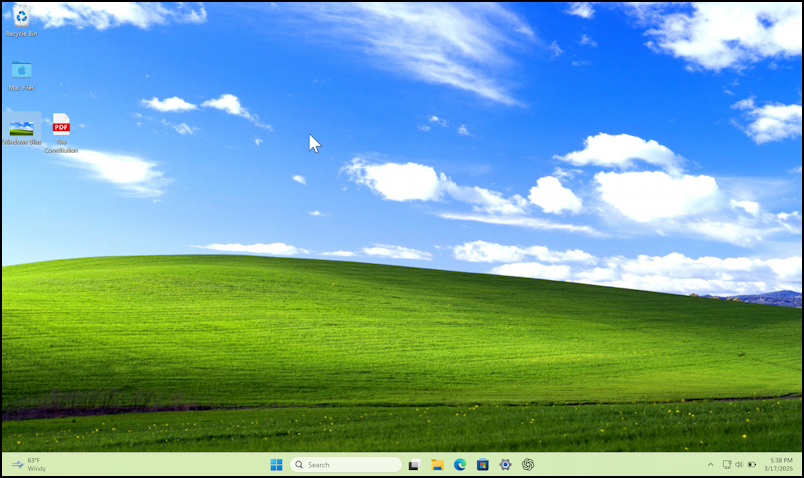The width and height of the screenshot is (804, 478).
Task: Click the taskbar Search box
Action: pos(346,465)
